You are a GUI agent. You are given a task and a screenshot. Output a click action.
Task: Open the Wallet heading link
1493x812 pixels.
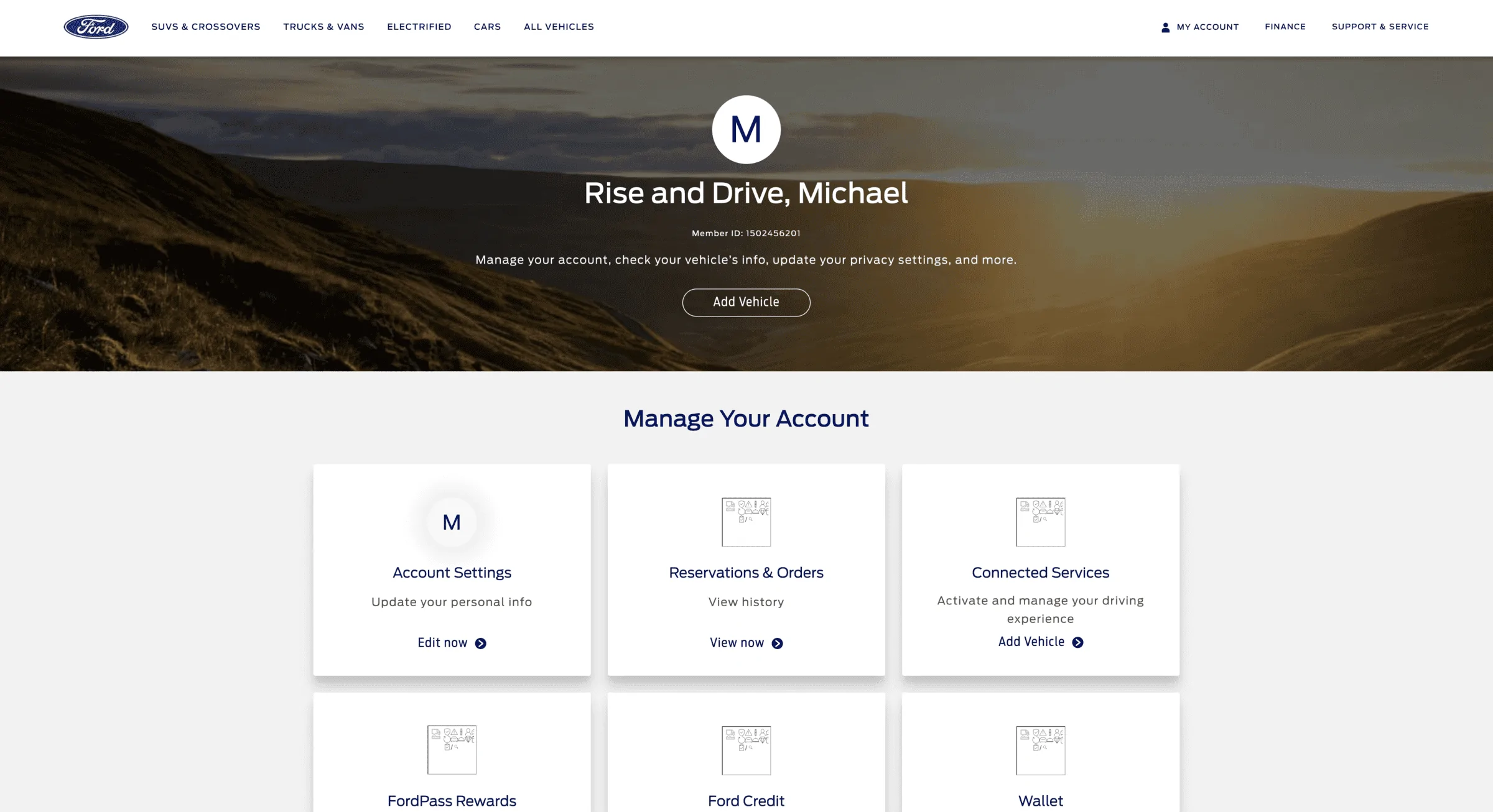1040,801
